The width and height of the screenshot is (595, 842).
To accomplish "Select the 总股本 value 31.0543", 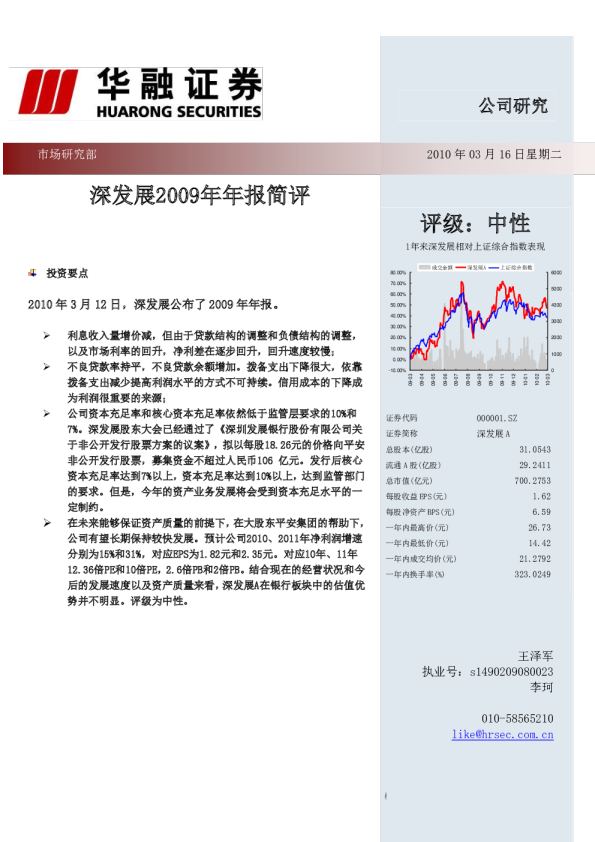I will click(535, 449).
